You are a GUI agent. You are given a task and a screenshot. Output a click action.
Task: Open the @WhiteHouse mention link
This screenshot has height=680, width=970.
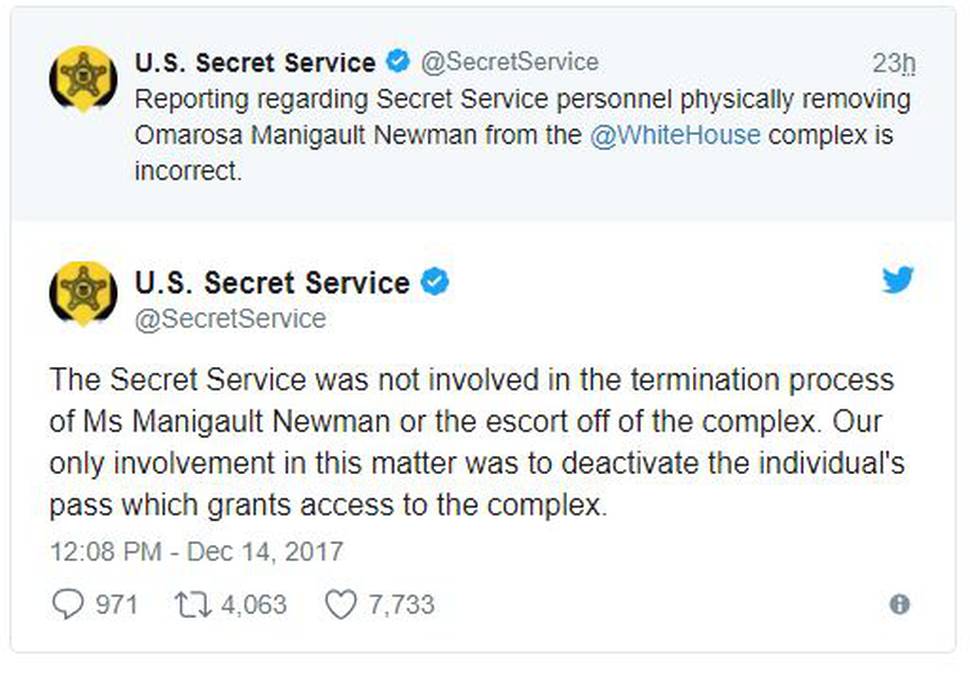point(675,135)
